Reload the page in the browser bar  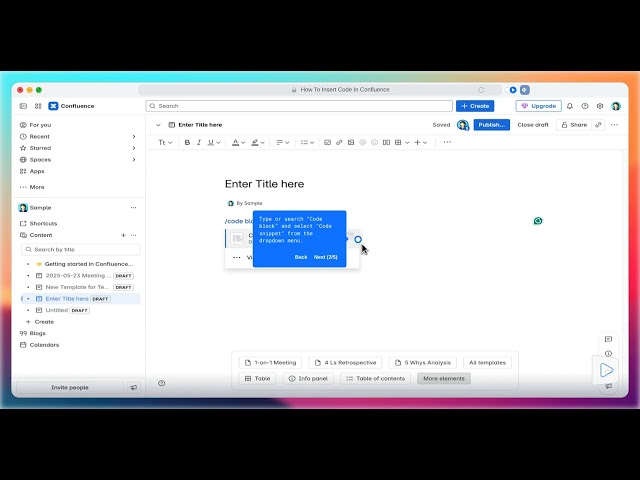click(x=481, y=90)
